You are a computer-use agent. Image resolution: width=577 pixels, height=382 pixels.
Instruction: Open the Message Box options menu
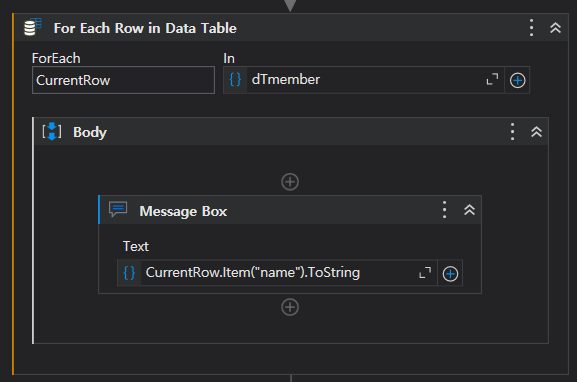tap(445, 210)
